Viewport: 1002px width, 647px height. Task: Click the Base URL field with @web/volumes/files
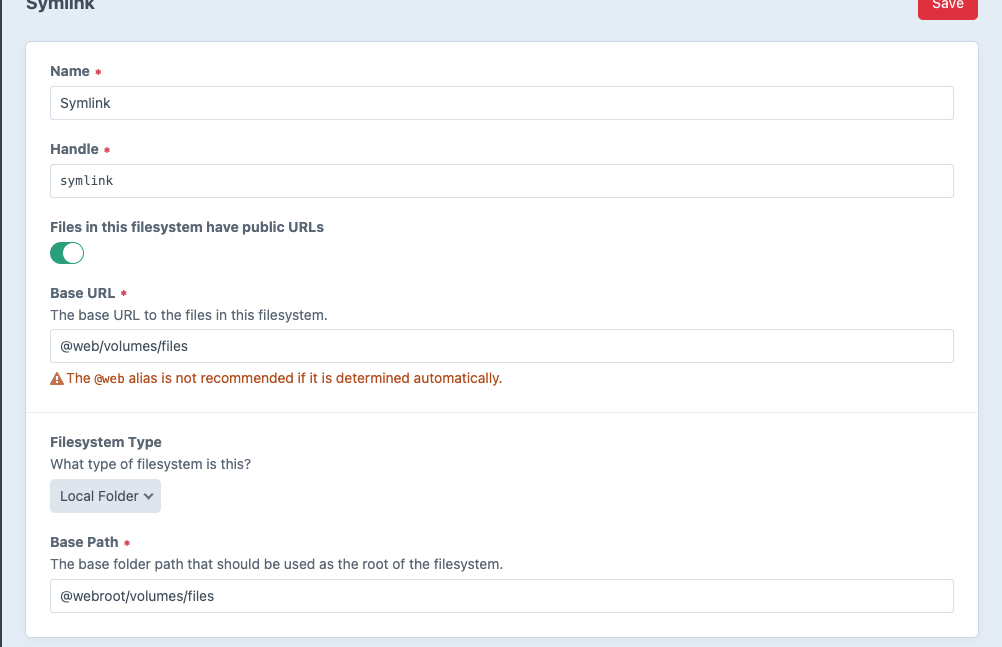500,345
